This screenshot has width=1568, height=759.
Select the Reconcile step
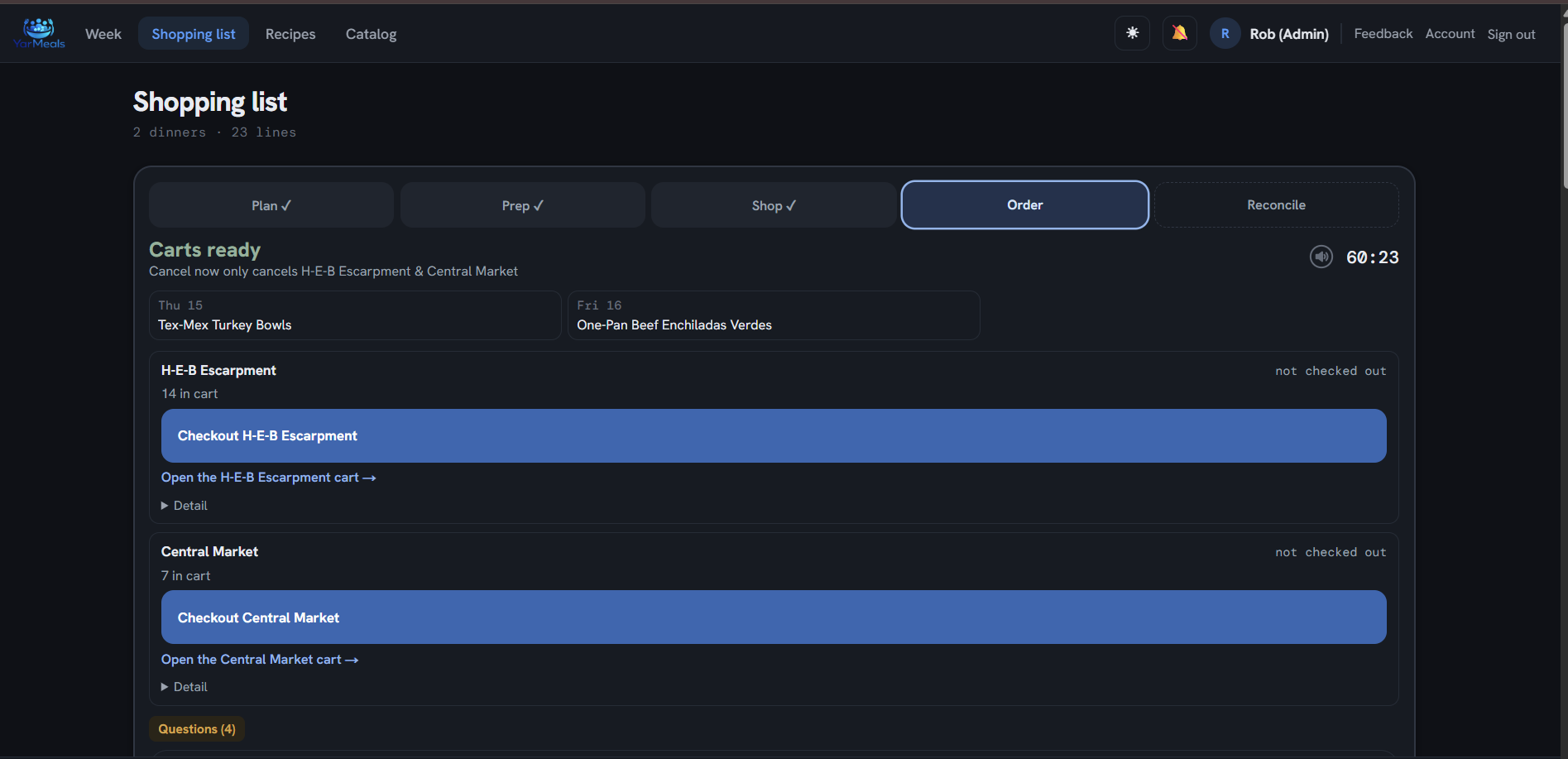(x=1277, y=205)
